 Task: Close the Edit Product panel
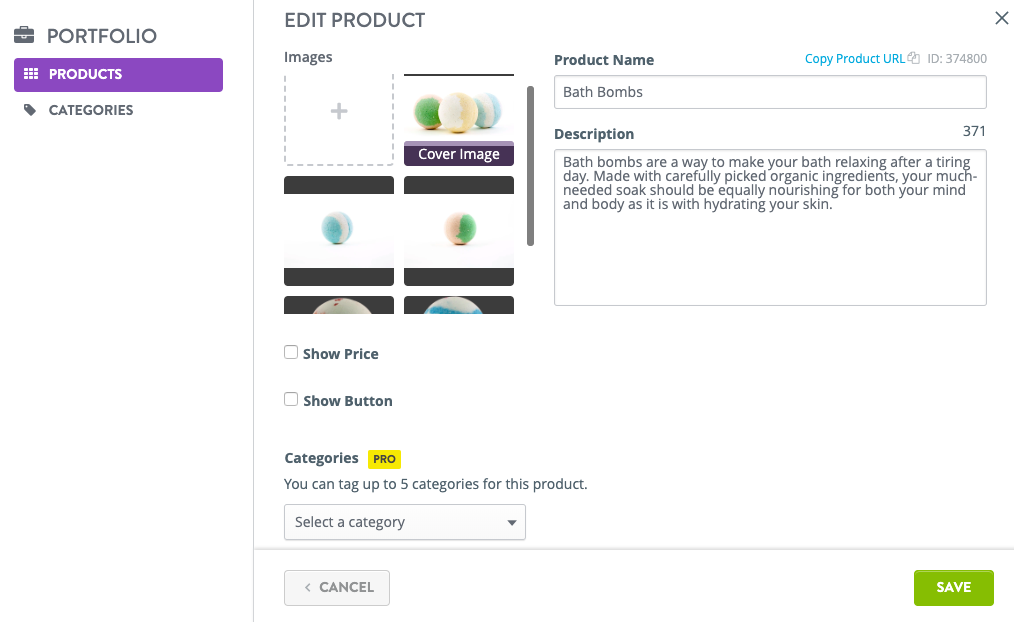pos(1002,18)
